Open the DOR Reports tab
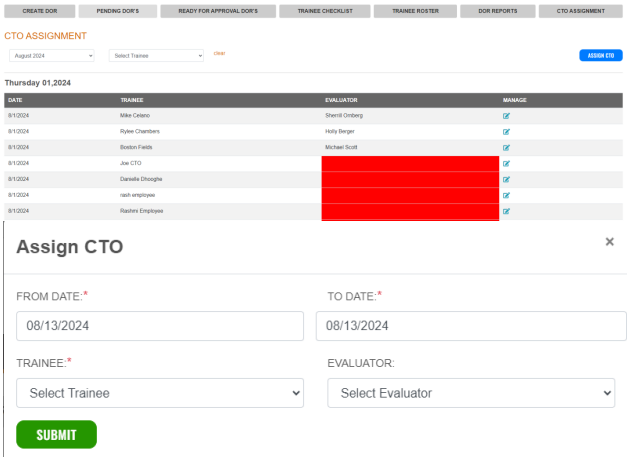 point(498,11)
